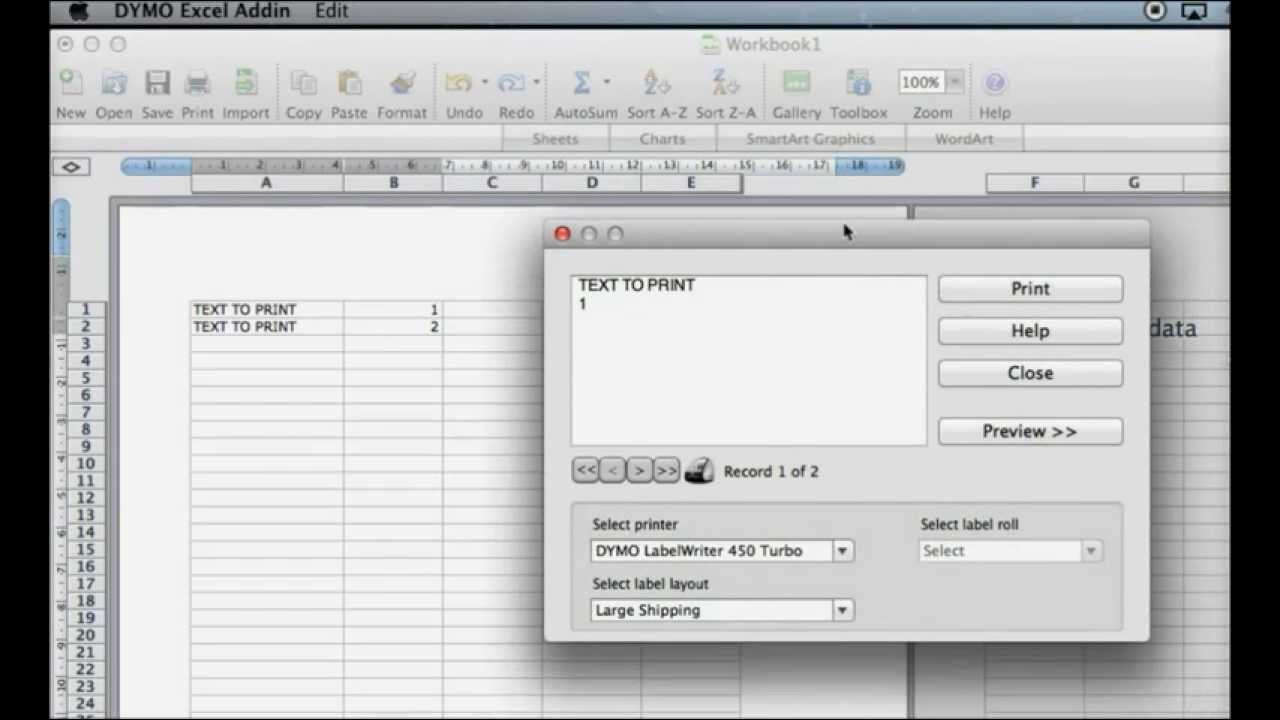Open the Gallery toolbar icon
This screenshot has width=1280, height=720.
tap(796, 82)
